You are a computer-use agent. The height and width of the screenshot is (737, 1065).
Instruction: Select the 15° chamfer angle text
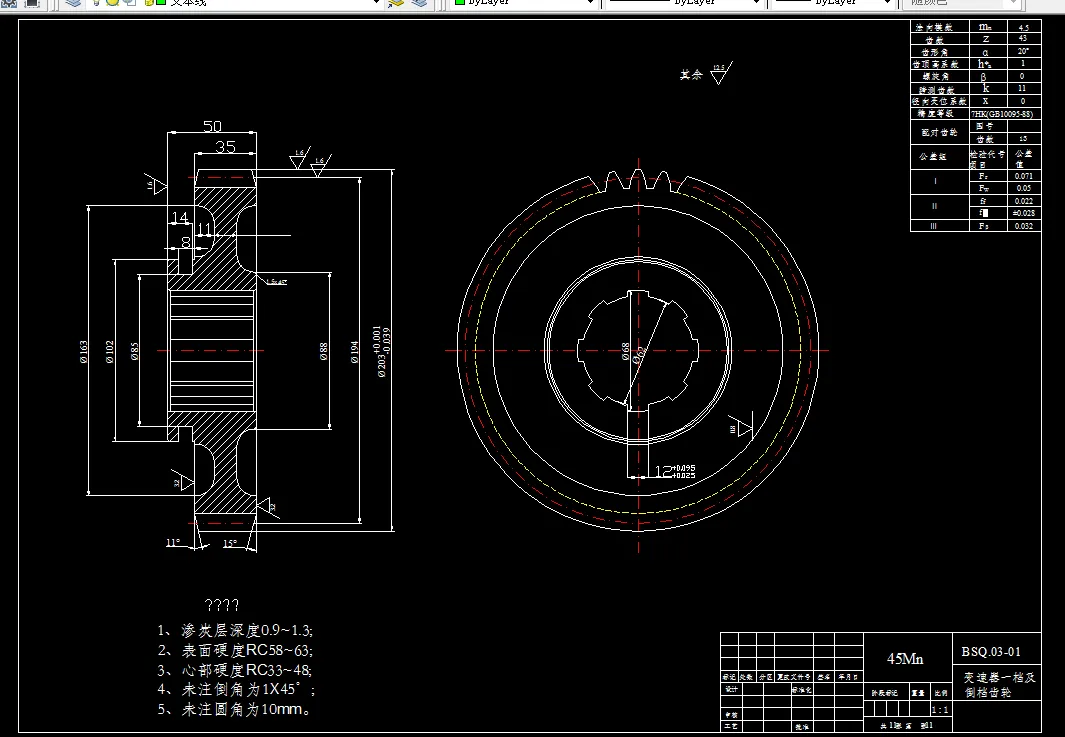(230, 543)
